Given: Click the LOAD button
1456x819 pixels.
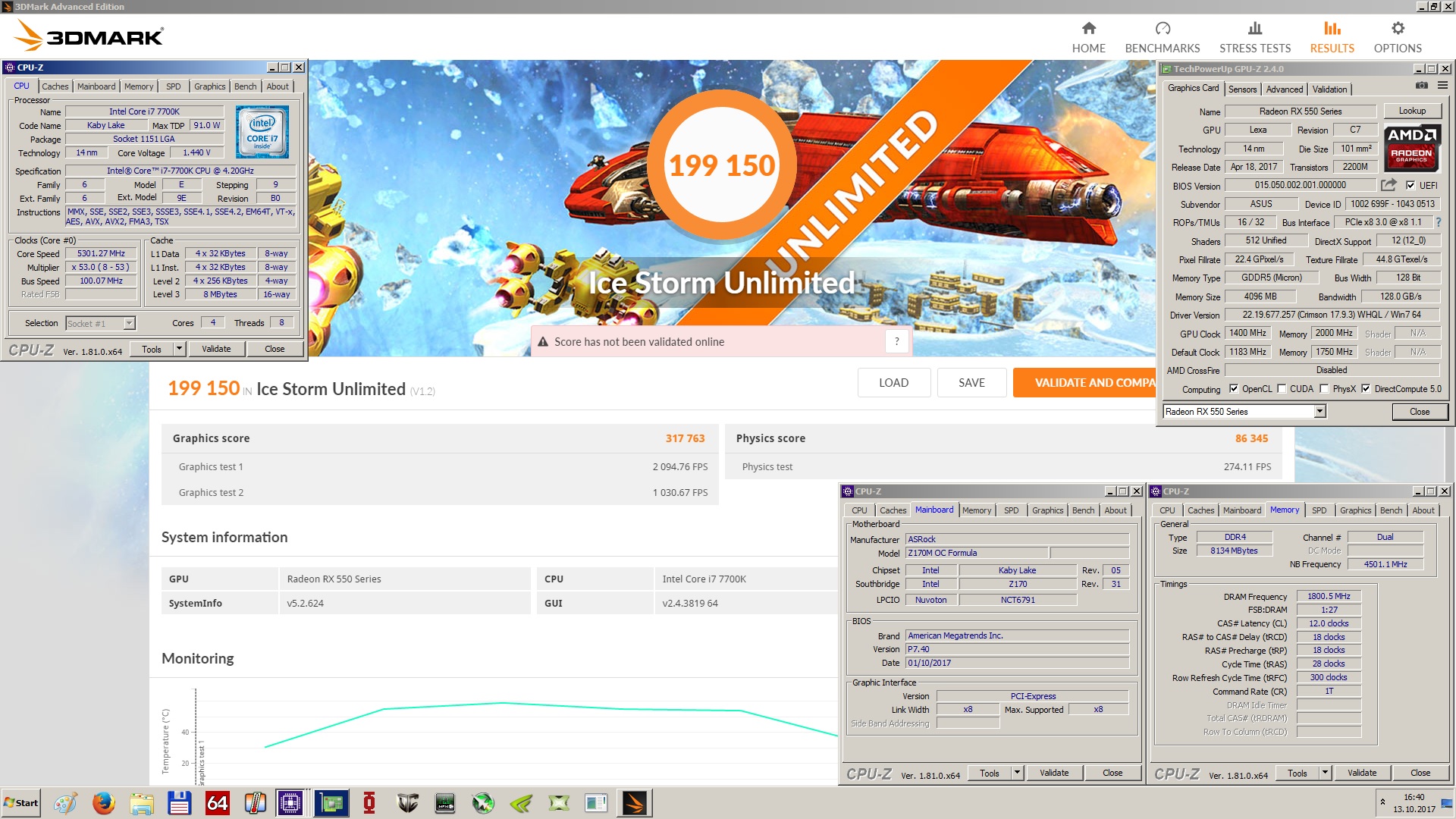Looking at the screenshot, I should [893, 382].
